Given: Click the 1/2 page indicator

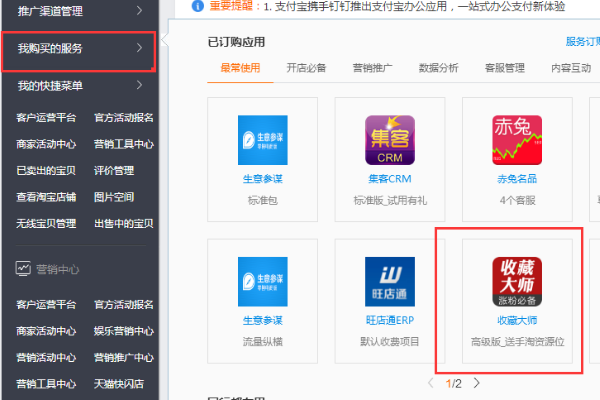Looking at the screenshot, I should (453, 384).
